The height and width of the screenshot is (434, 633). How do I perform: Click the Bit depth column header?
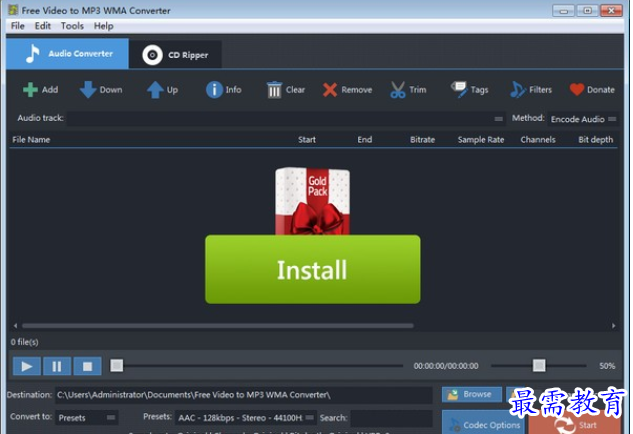(595, 140)
